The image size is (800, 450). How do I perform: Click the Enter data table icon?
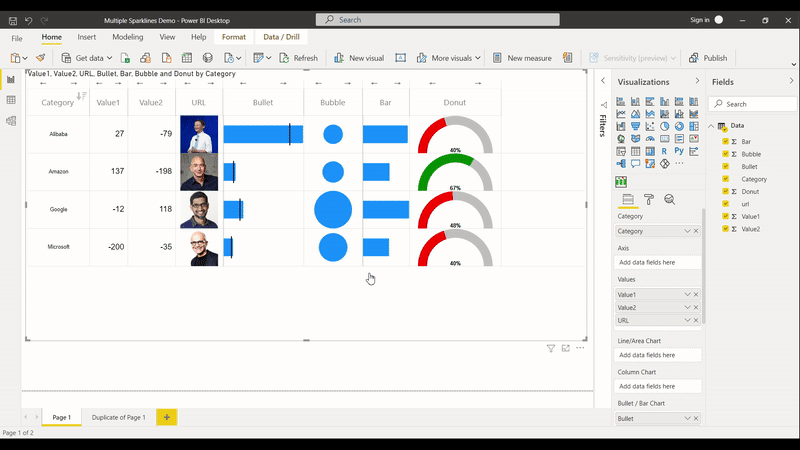click(x=187, y=58)
